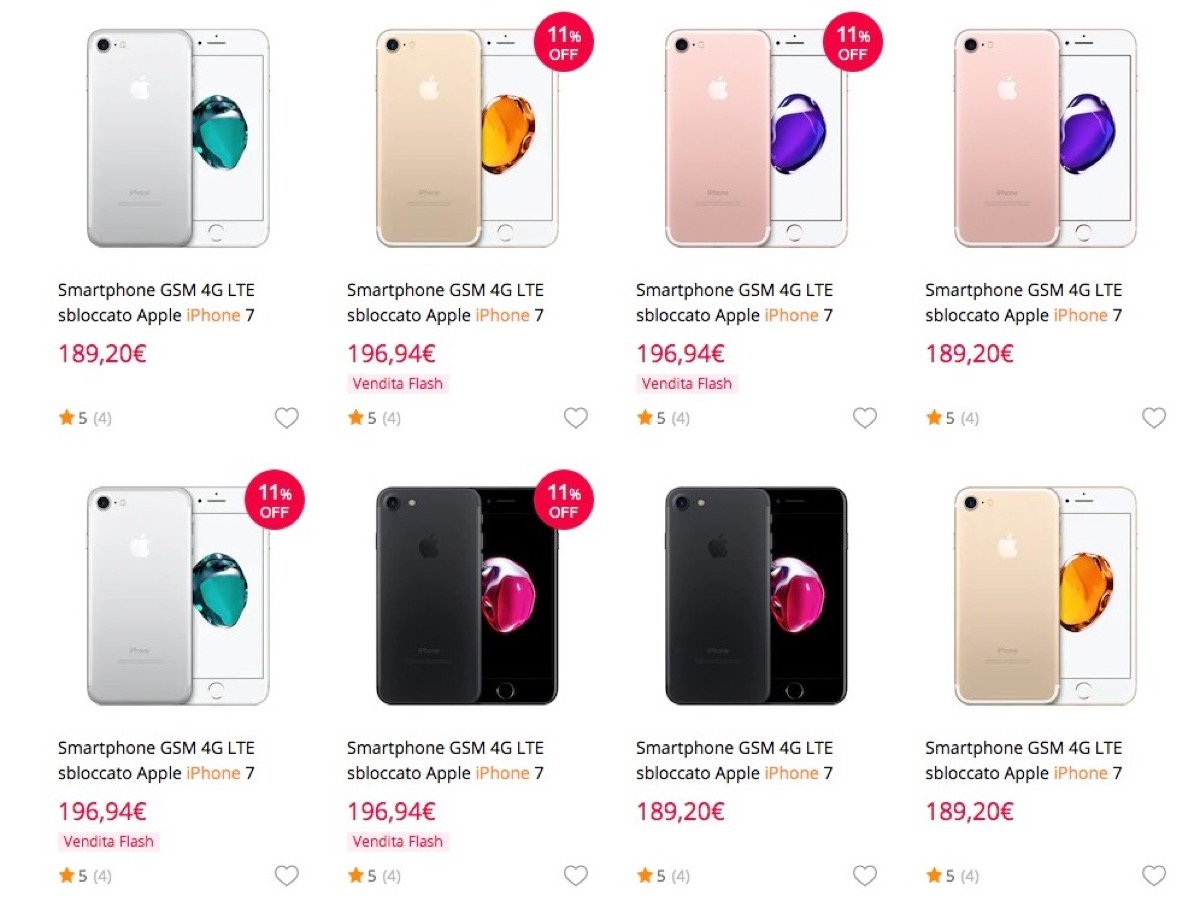
Task: Add the 189,20€ silver iPhone 7 to wishlist
Action: click(x=287, y=418)
